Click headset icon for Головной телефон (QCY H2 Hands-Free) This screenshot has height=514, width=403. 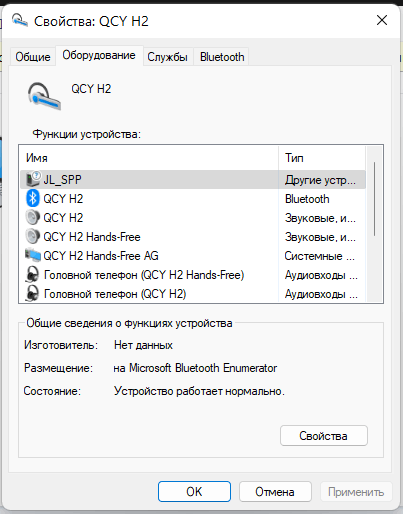(32, 275)
